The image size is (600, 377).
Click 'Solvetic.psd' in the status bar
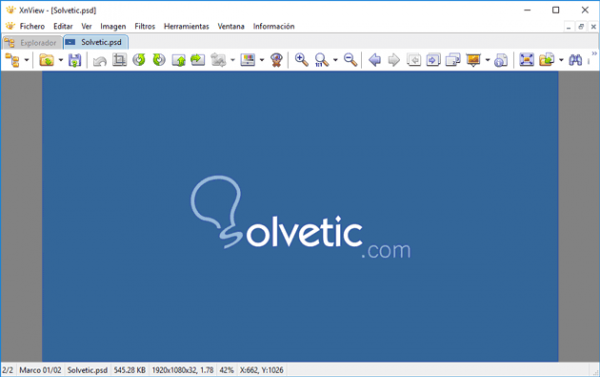point(87,370)
